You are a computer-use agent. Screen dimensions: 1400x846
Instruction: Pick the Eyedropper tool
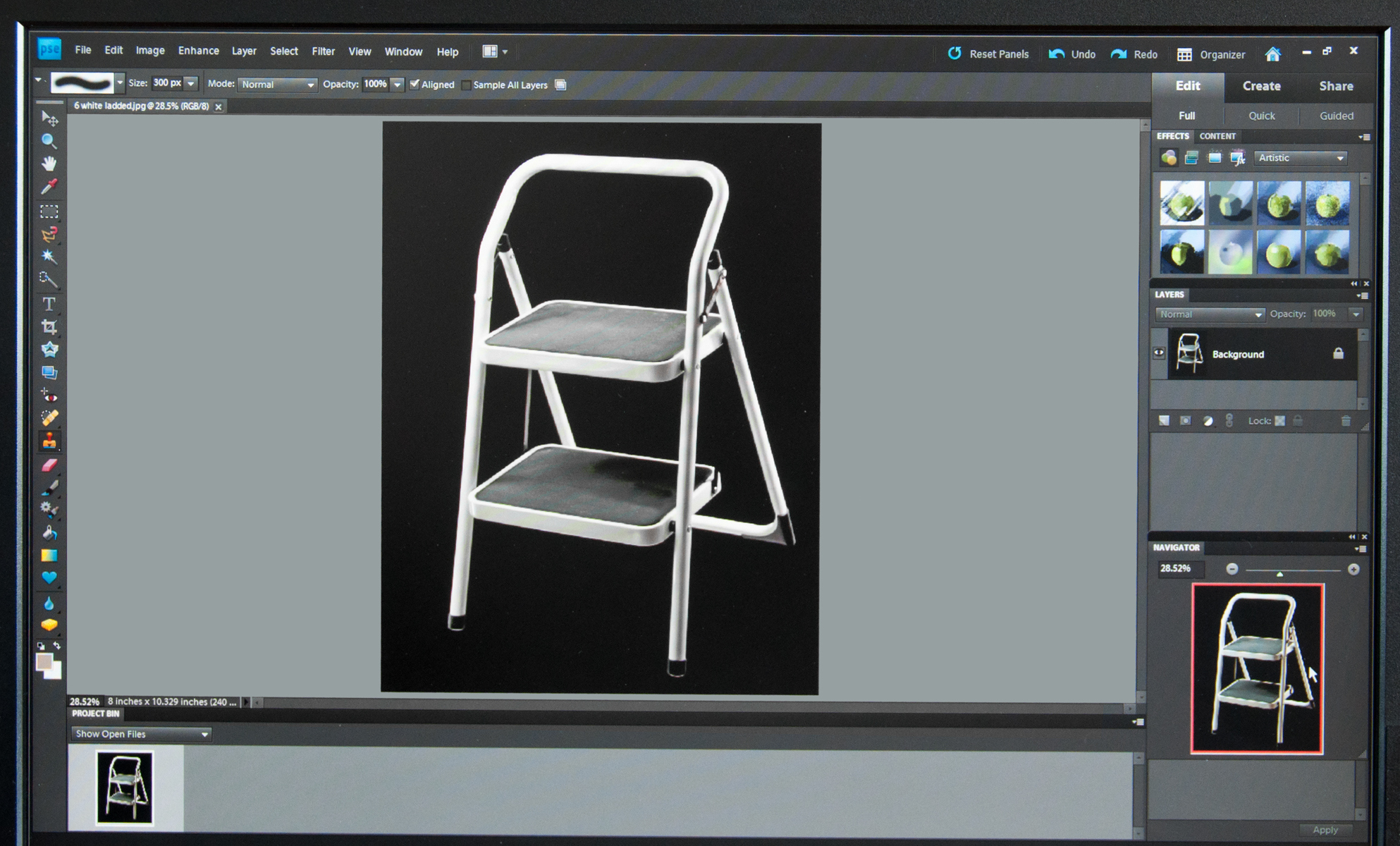pos(49,187)
